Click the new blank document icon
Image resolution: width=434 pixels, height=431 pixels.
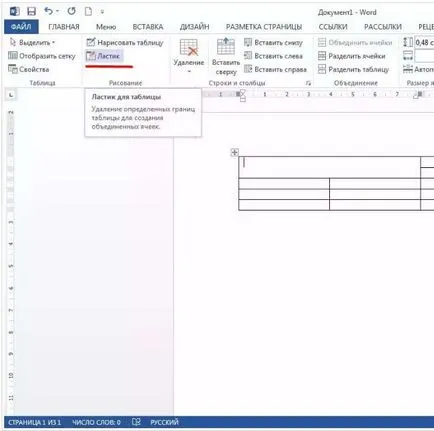pos(88,12)
